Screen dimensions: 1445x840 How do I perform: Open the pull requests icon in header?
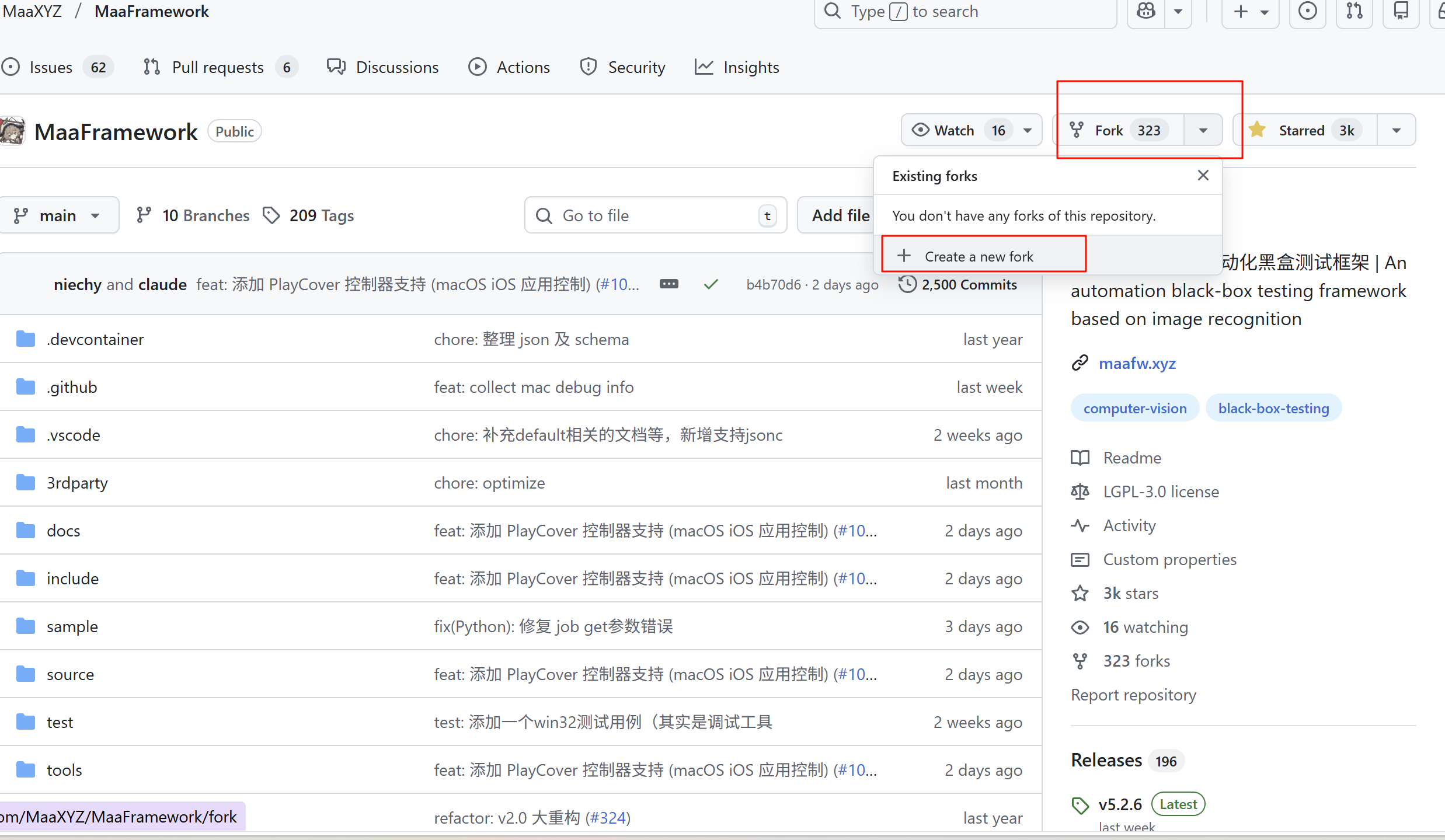coord(1355,11)
